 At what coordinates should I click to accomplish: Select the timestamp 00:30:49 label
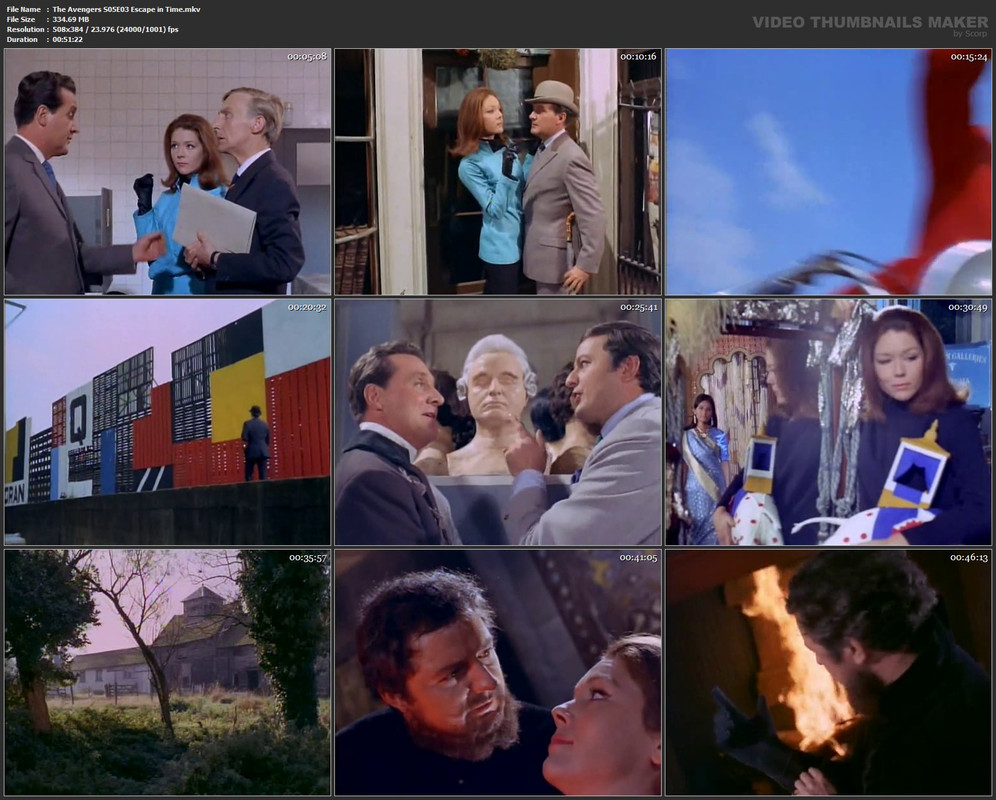(x=967, y=307)
